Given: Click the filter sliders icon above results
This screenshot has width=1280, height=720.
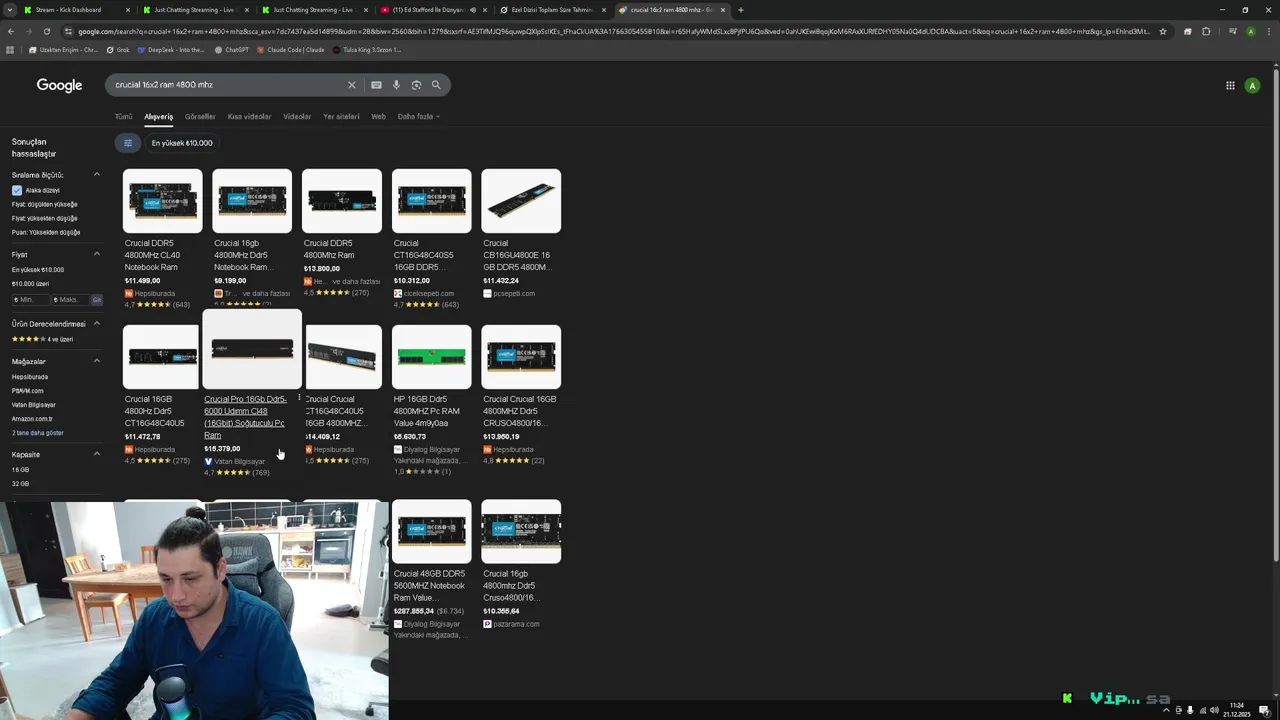Looking at the screenshot, I should [x=127, y=143].
